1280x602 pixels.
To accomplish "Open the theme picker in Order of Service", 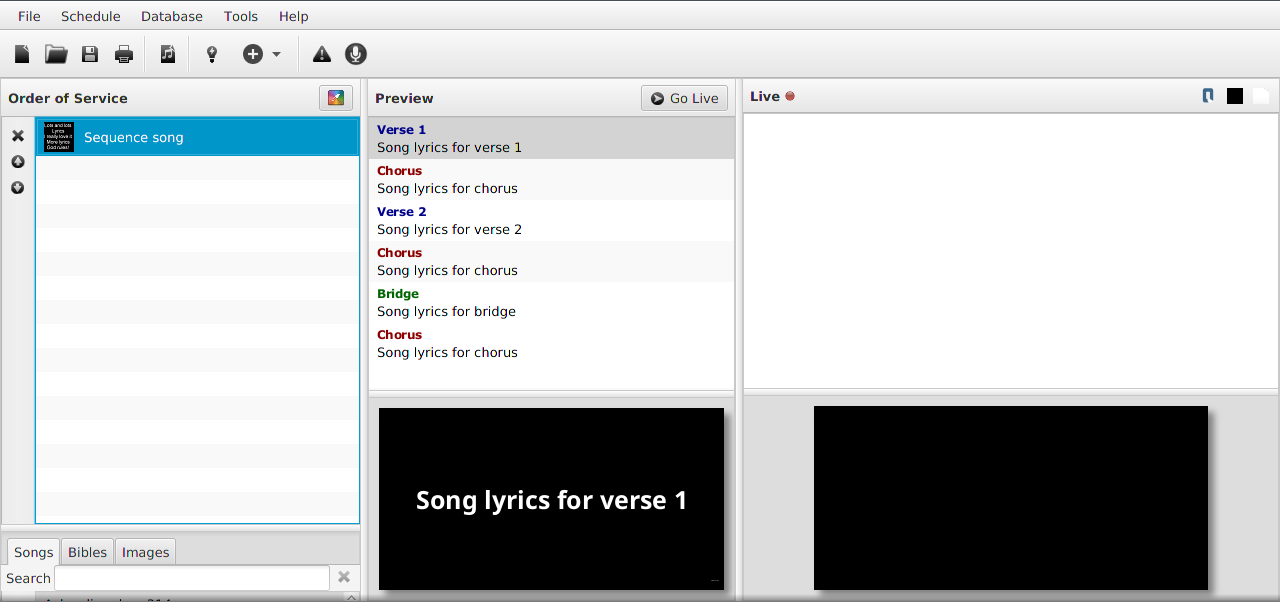I will [x=336, y=98].
